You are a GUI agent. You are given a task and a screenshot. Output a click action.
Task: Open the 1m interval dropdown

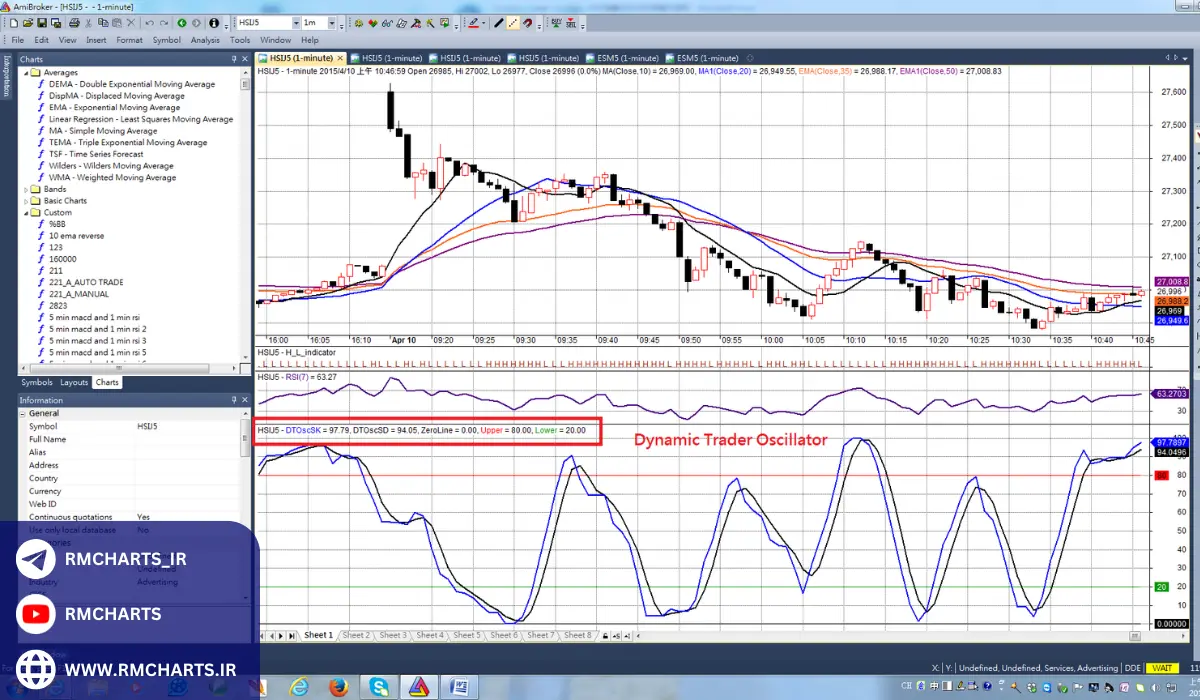click(331, 22)
